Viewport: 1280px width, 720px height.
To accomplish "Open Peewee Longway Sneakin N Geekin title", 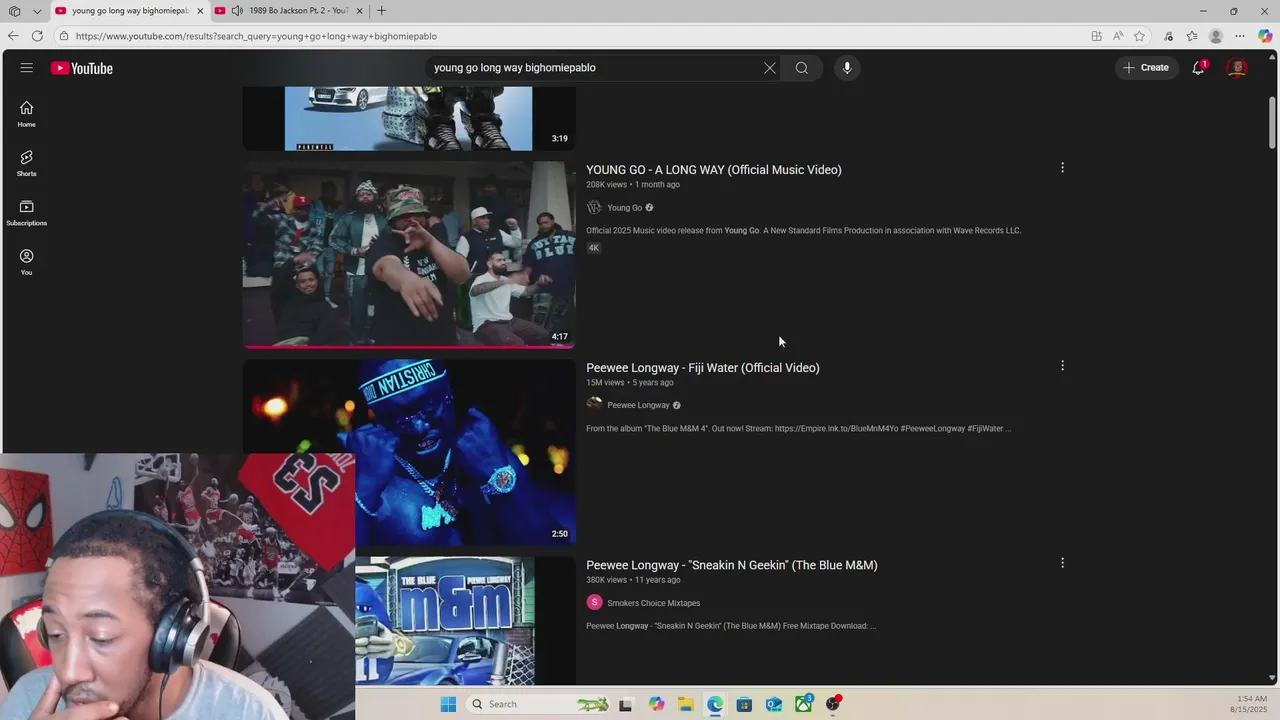I will [731, 565].
